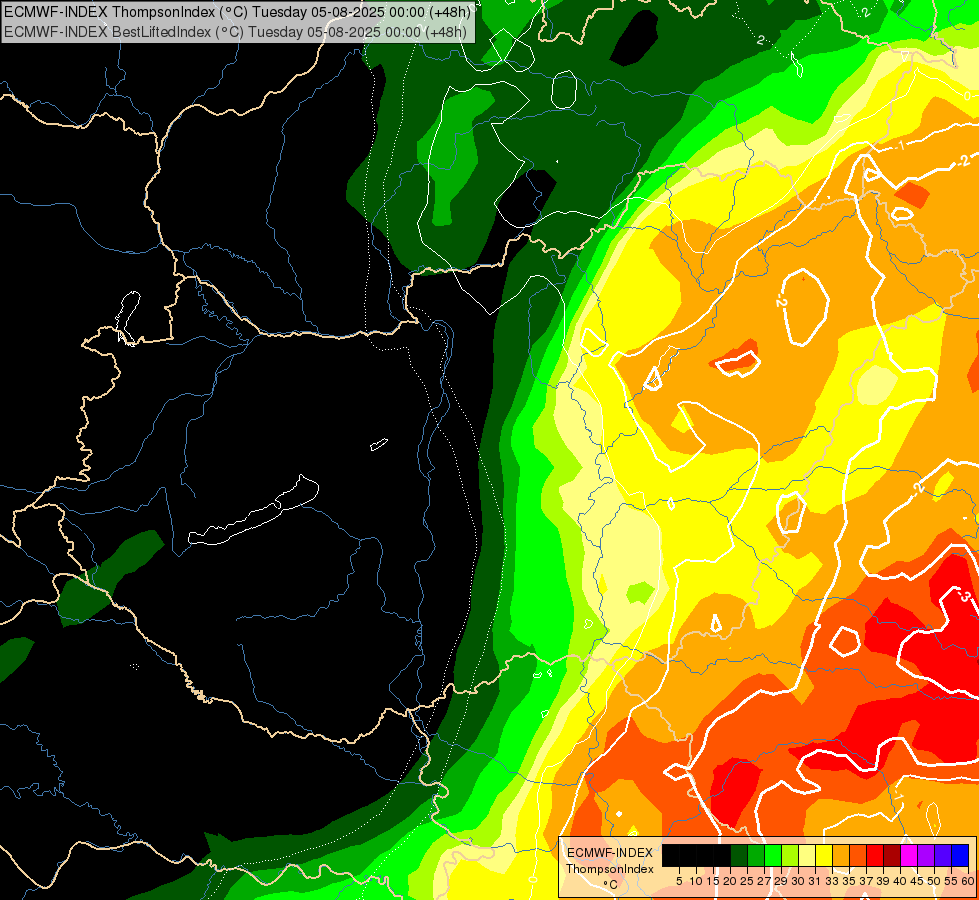This screenshot has width=979, height=900.
Task: Click the legend tick value 10
Action: [696, 881]
